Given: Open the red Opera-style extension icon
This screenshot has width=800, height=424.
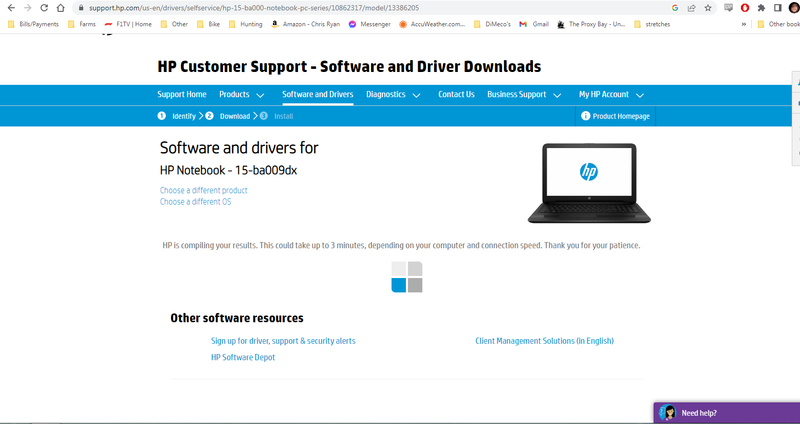Looking at the screenshot, I should pos(745,8).
